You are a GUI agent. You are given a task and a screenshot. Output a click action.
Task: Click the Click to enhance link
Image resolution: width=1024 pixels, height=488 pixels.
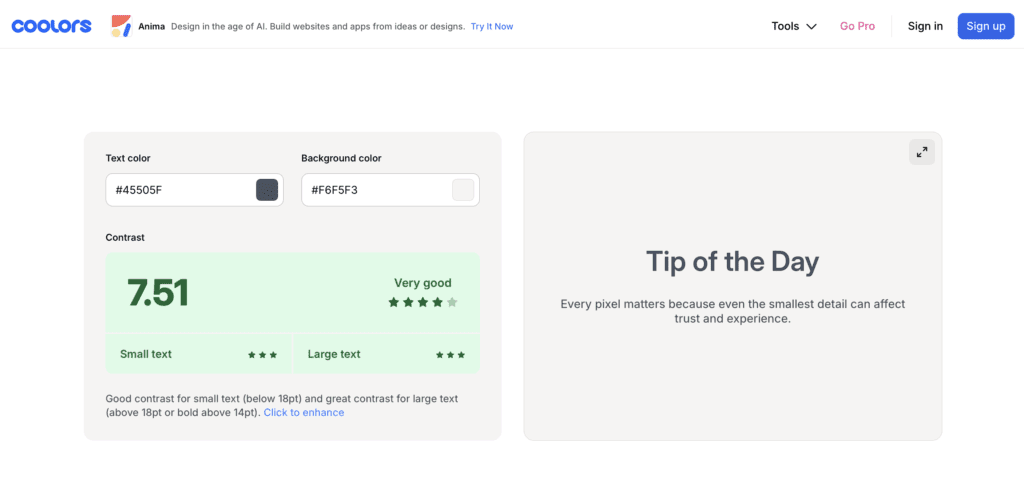[304, 412]
